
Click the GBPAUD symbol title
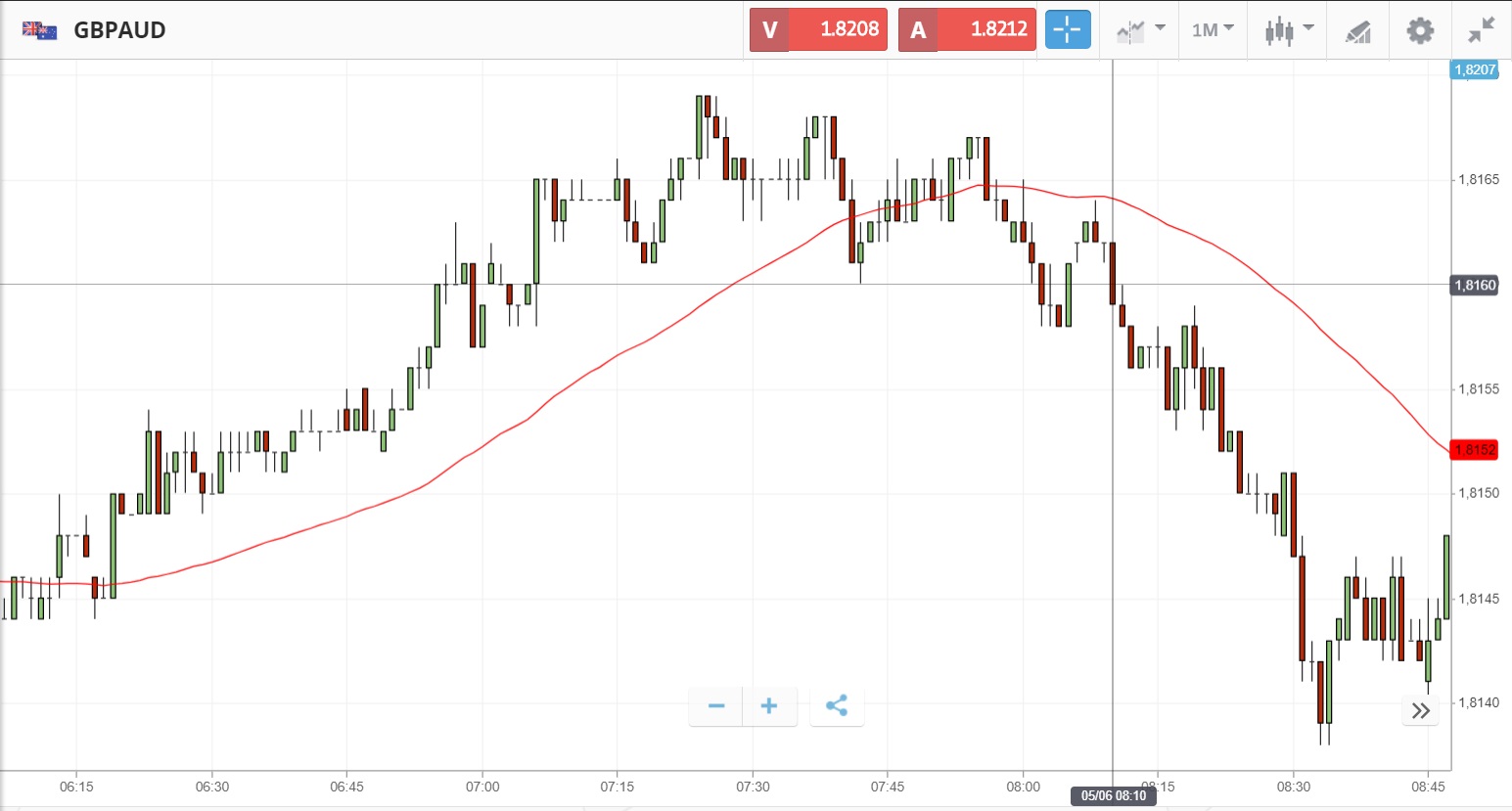point(119,30)
